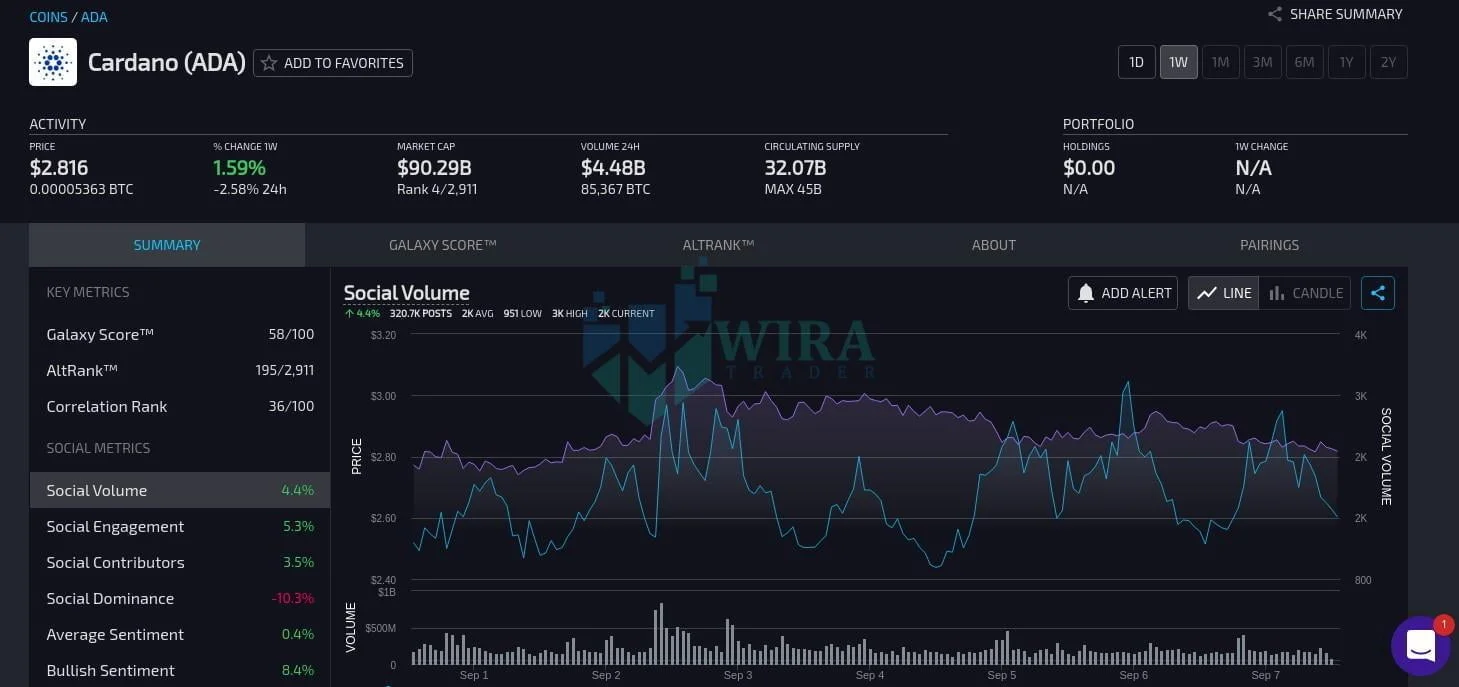Click the Sep 7 date label
Viewport: 1459px width, 687px height.
(1265, 676)
